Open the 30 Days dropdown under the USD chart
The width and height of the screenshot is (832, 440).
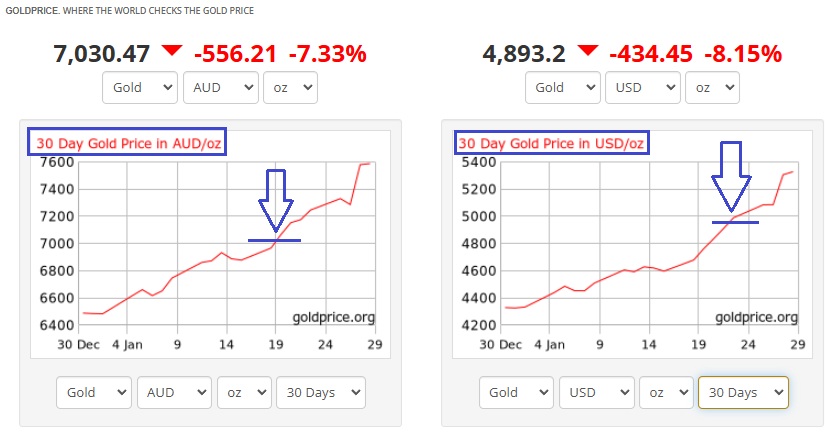pyautogui.click(x=743, y=392)
